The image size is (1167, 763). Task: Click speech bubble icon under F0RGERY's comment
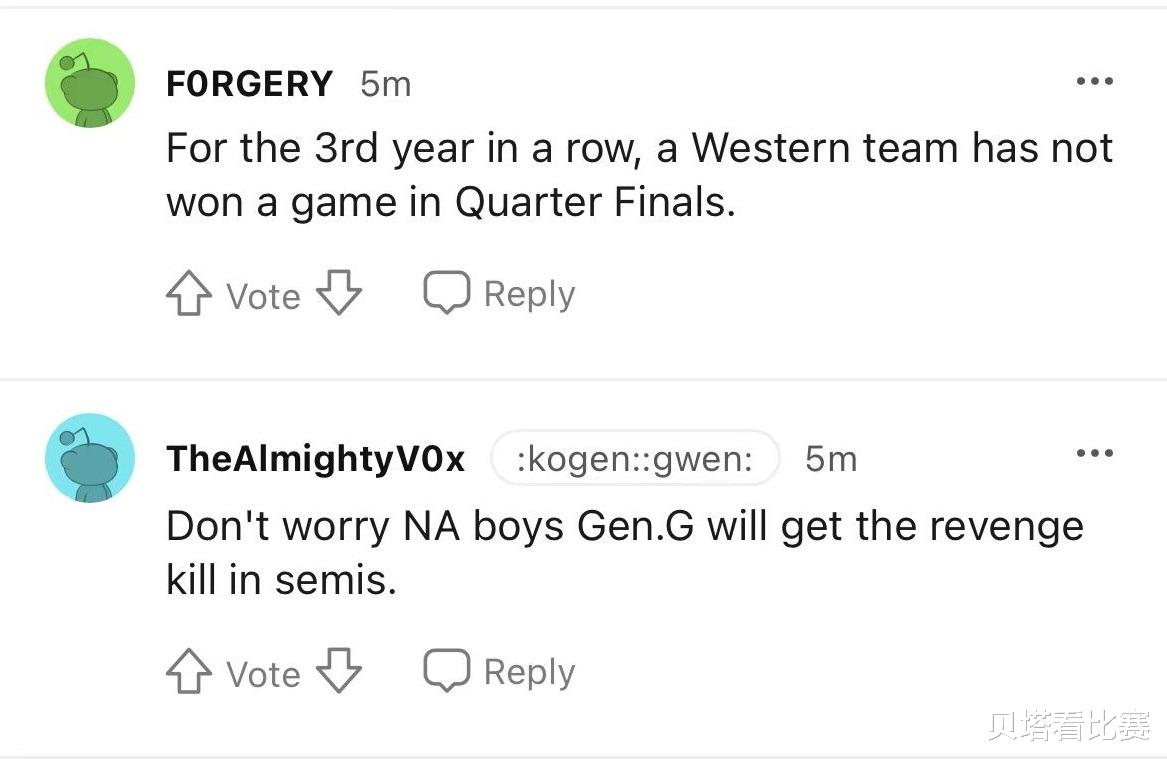click(x=447, y=292)
